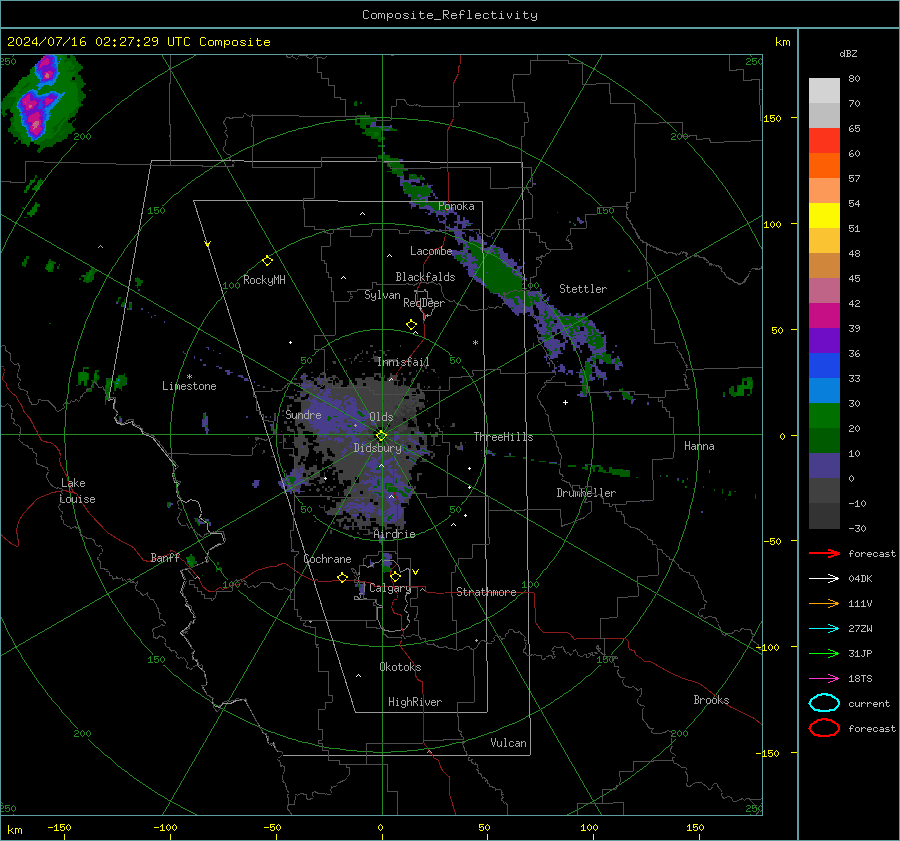Click the Okotoks city label
900x841 pixels.
pyautogui.click(x=400, y=667)
